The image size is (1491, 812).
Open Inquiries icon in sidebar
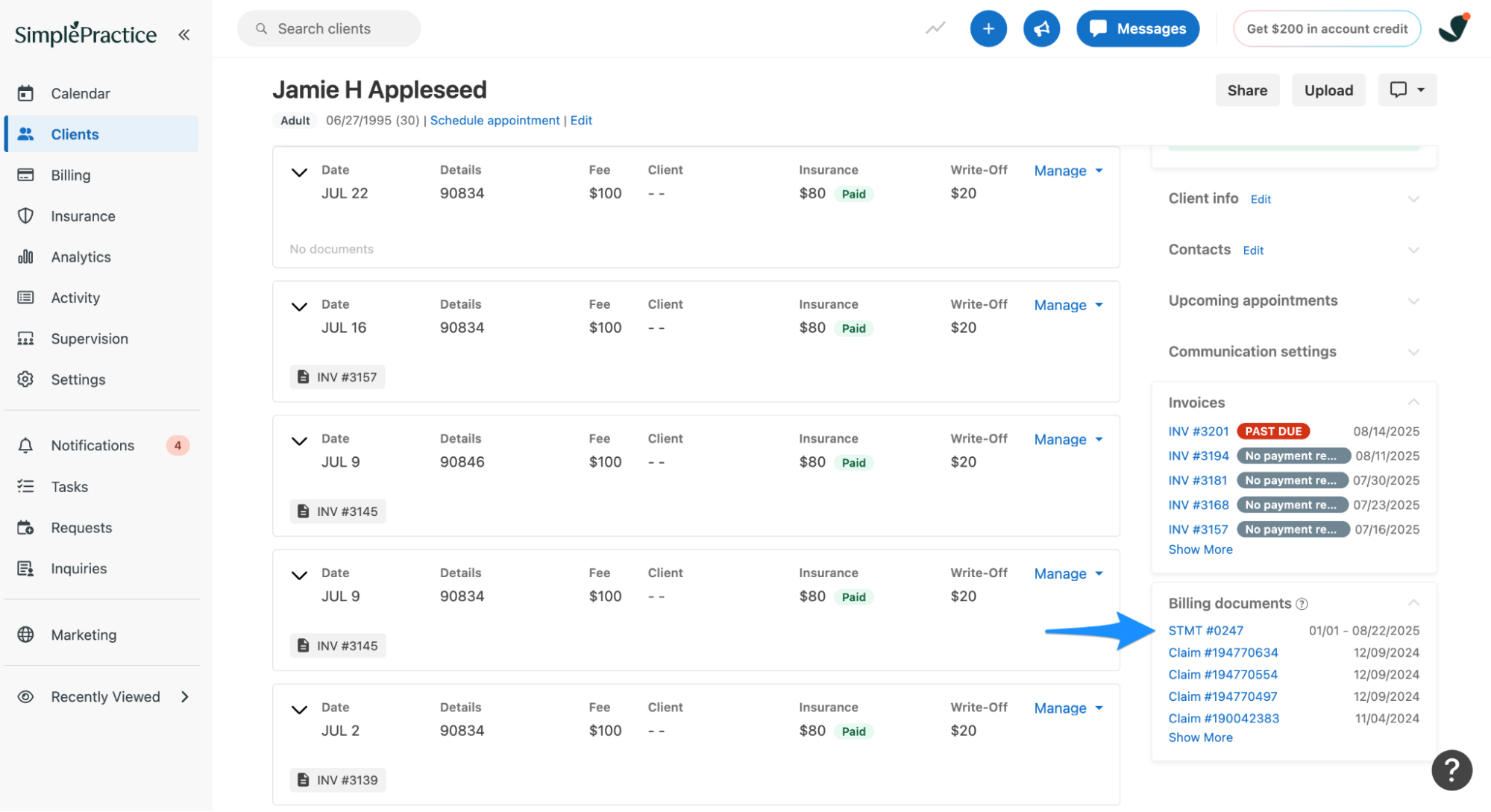(25, 568)
